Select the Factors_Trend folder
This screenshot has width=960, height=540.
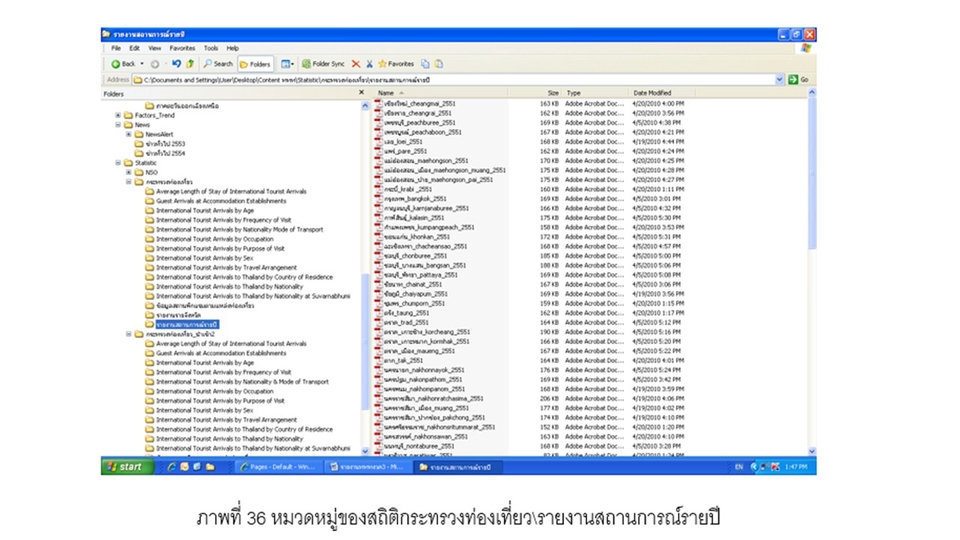click(154, 115)
